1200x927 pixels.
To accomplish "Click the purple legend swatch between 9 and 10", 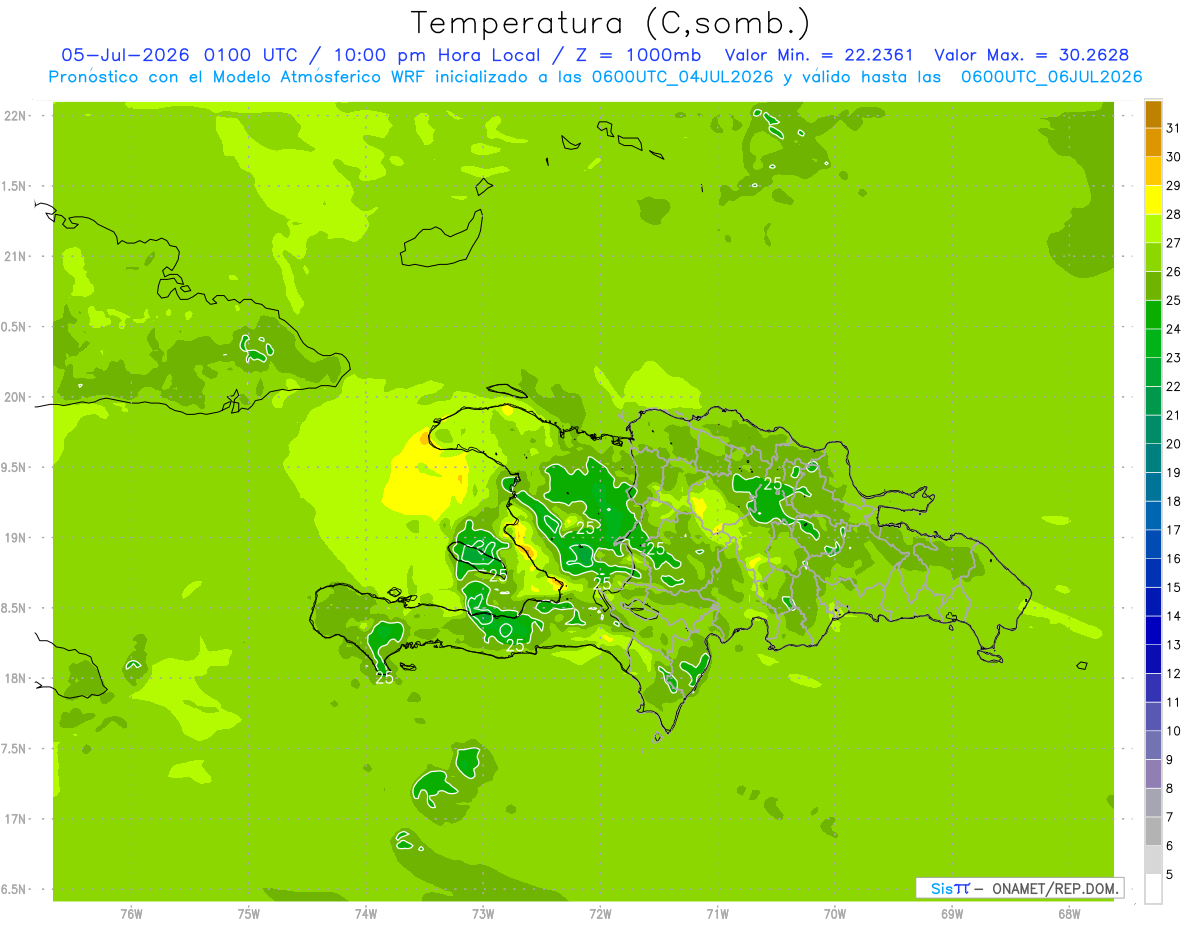I will pos(1153,745).
